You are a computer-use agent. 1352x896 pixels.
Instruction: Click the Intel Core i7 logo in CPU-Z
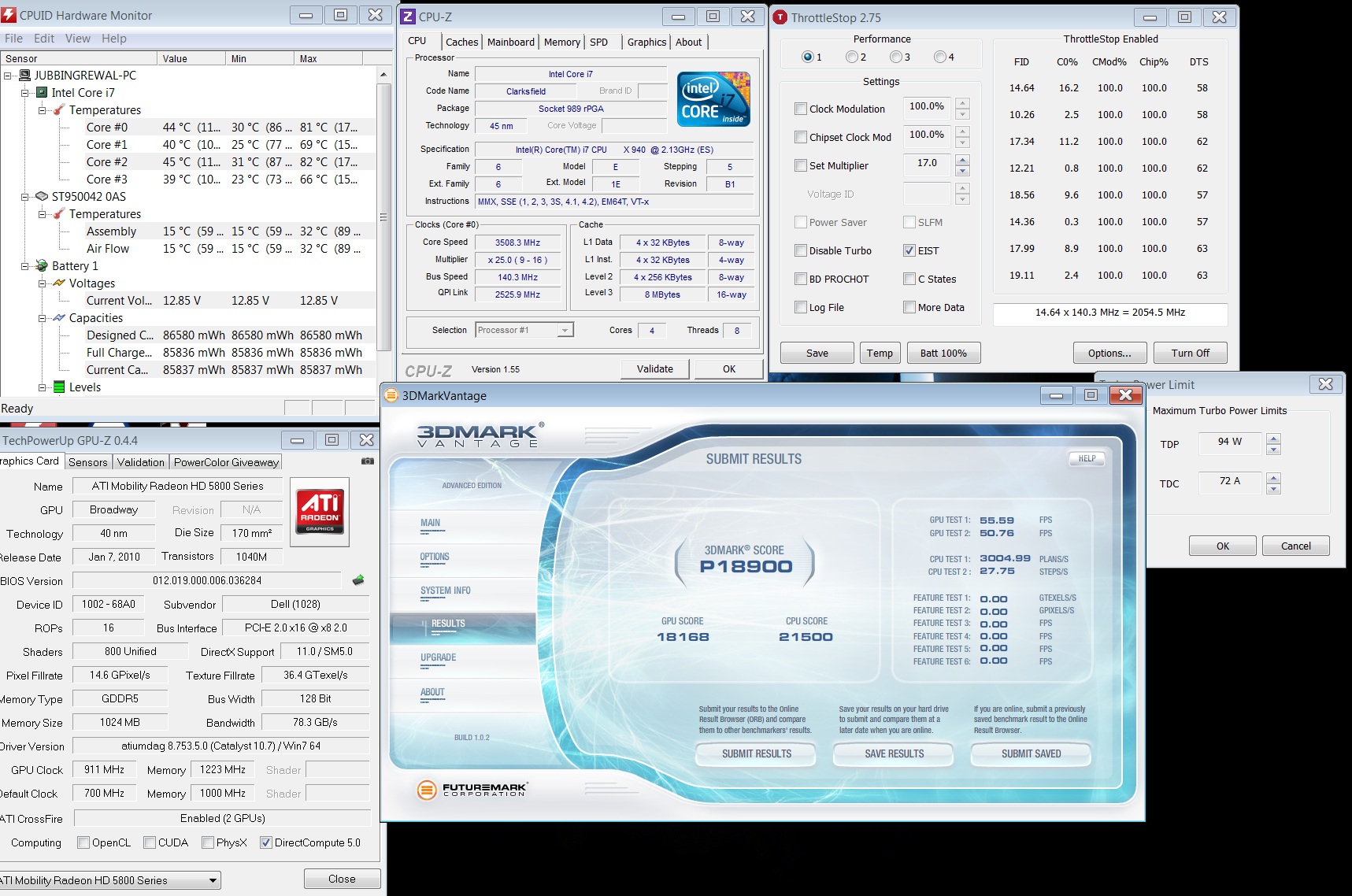tap(713, 99)
